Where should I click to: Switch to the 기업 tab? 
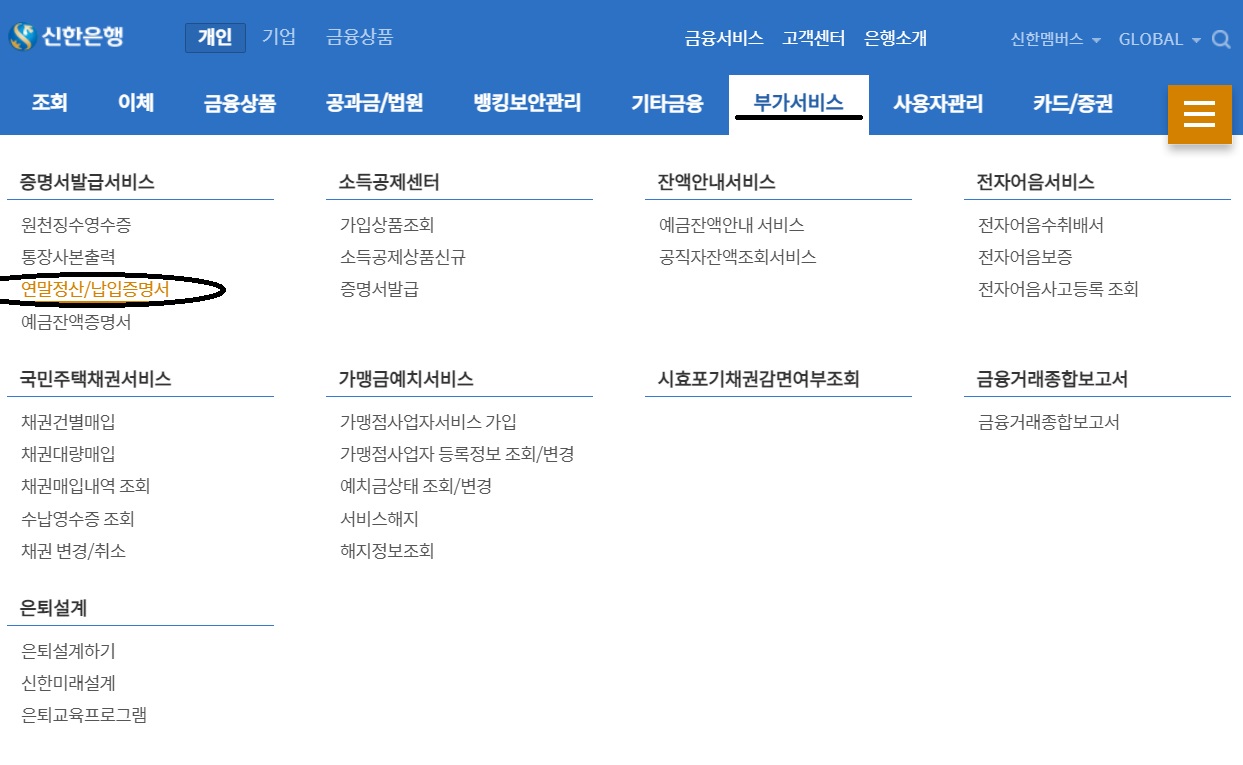coord(279,38)
